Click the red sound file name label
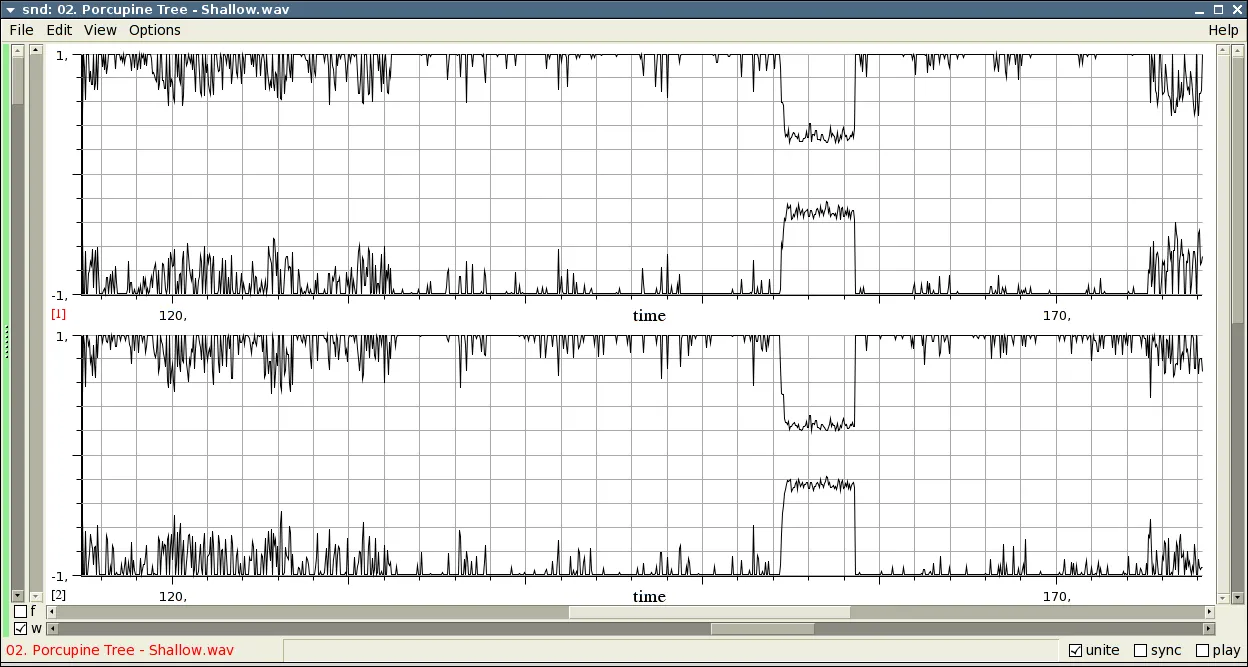Viewport: 1248px width, 667px height. 120,651
